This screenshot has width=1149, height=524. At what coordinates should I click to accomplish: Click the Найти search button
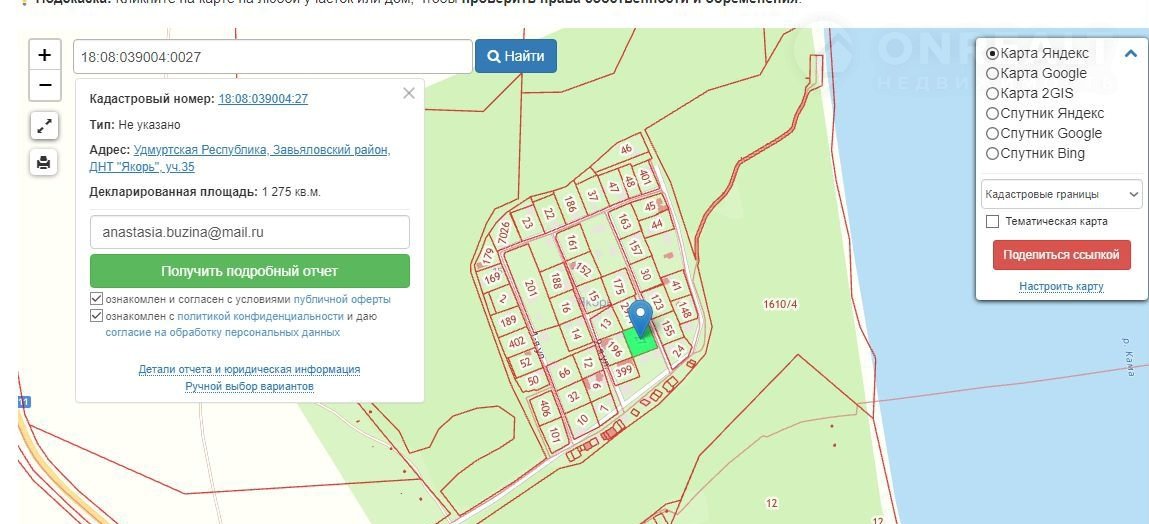[516, 57]
